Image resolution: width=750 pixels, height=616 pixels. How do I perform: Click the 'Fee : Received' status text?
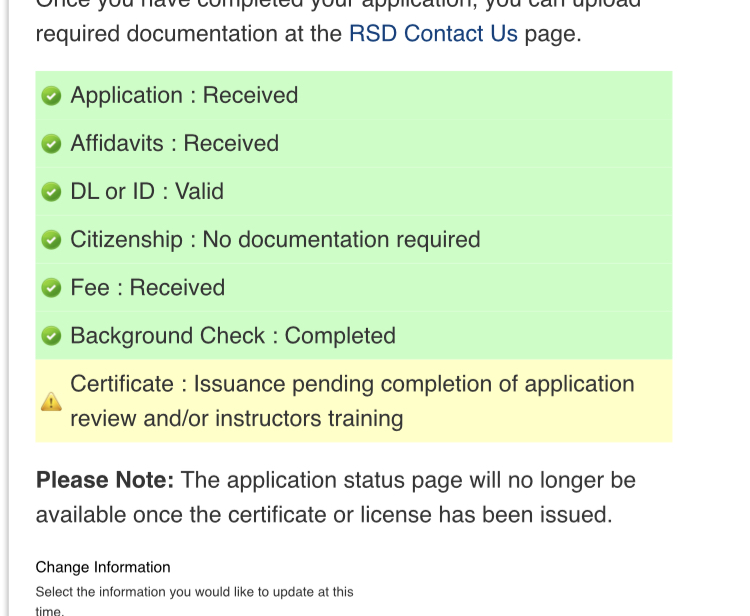pos(147,288)
